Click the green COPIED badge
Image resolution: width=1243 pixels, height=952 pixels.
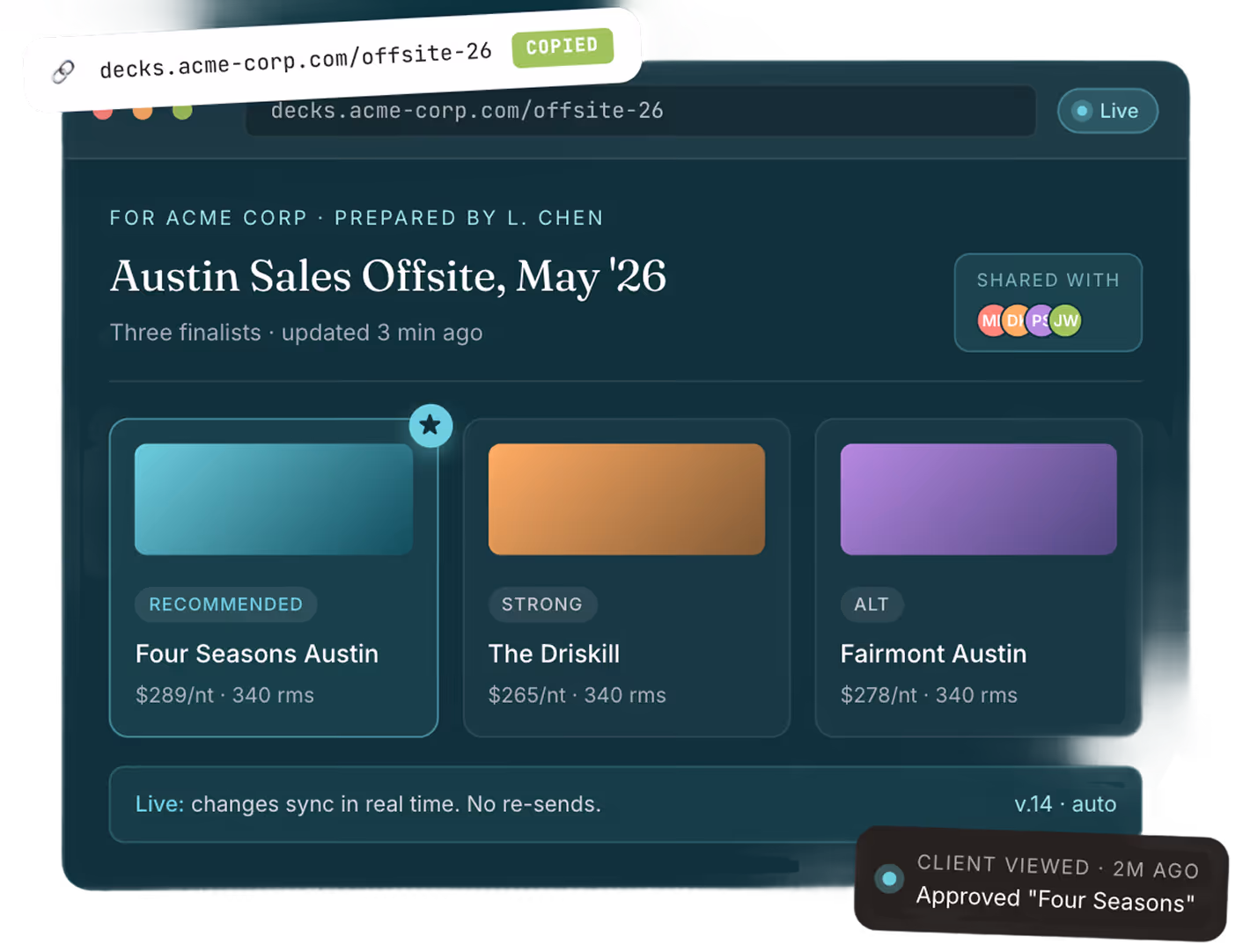click(562, 46)
